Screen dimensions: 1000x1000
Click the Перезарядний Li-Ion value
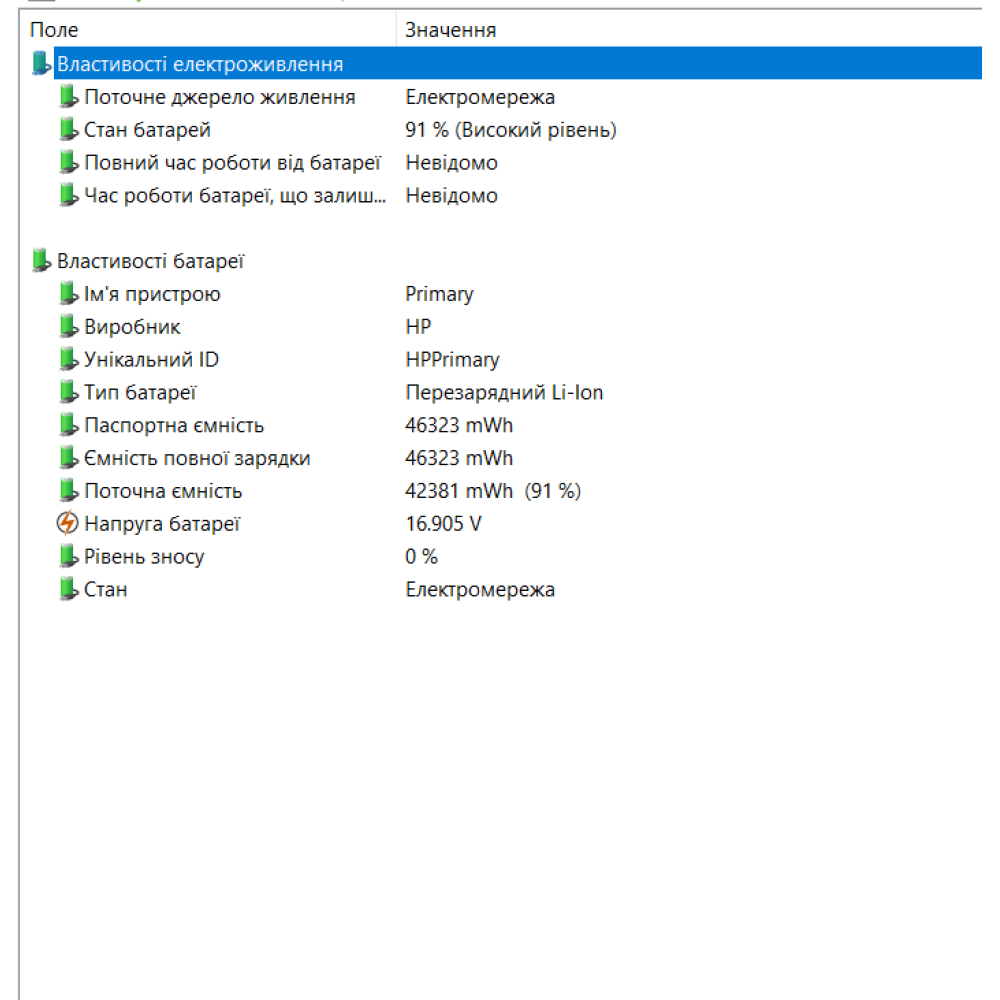pos(504,392)
